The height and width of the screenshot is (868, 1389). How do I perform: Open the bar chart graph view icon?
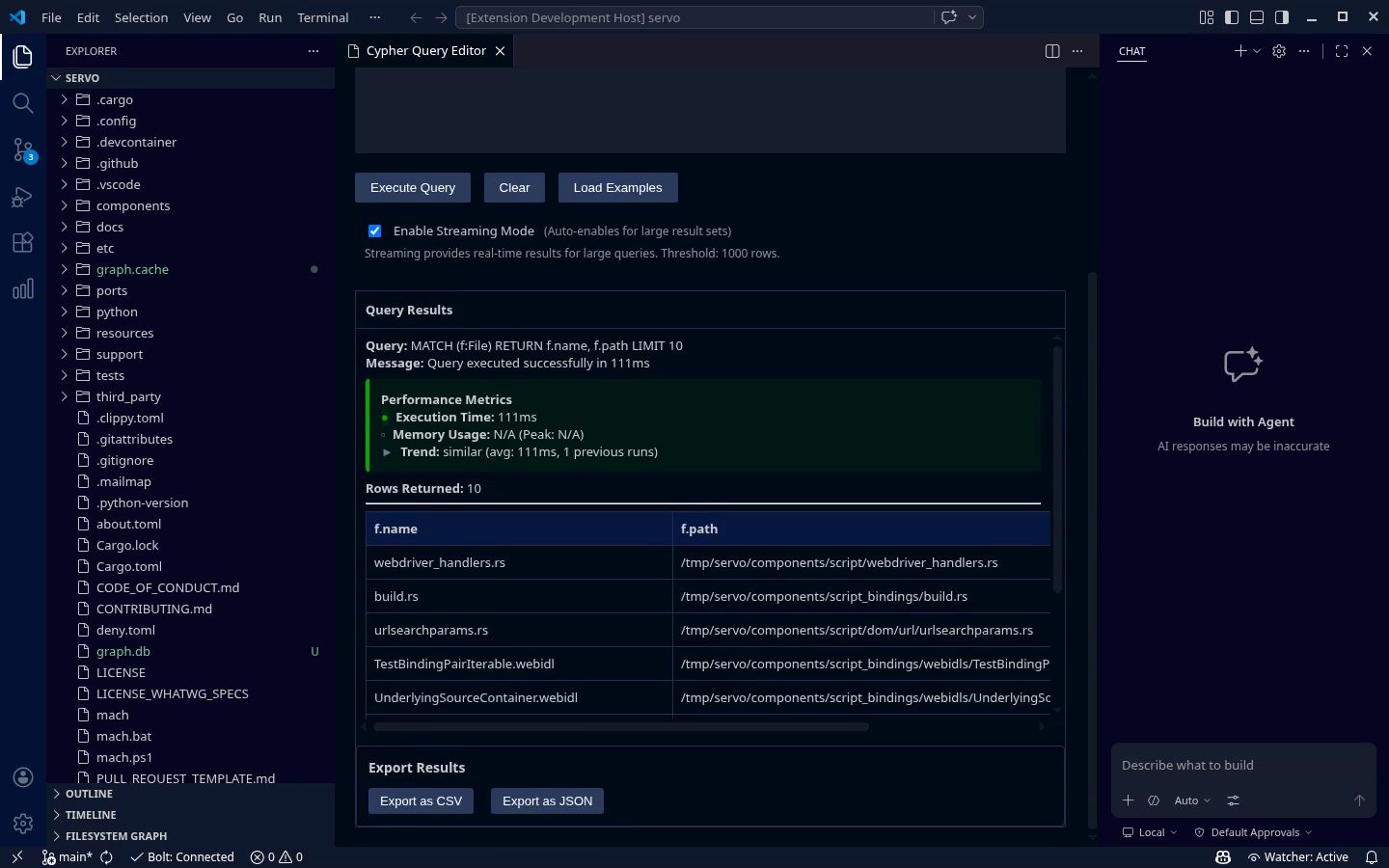(x=23, y=289)
